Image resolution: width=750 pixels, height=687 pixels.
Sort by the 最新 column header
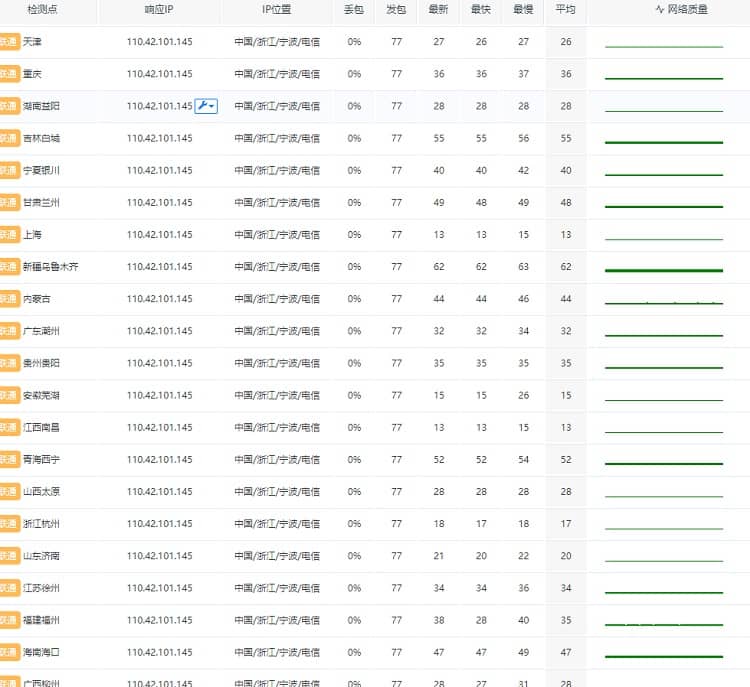point(438,9)
